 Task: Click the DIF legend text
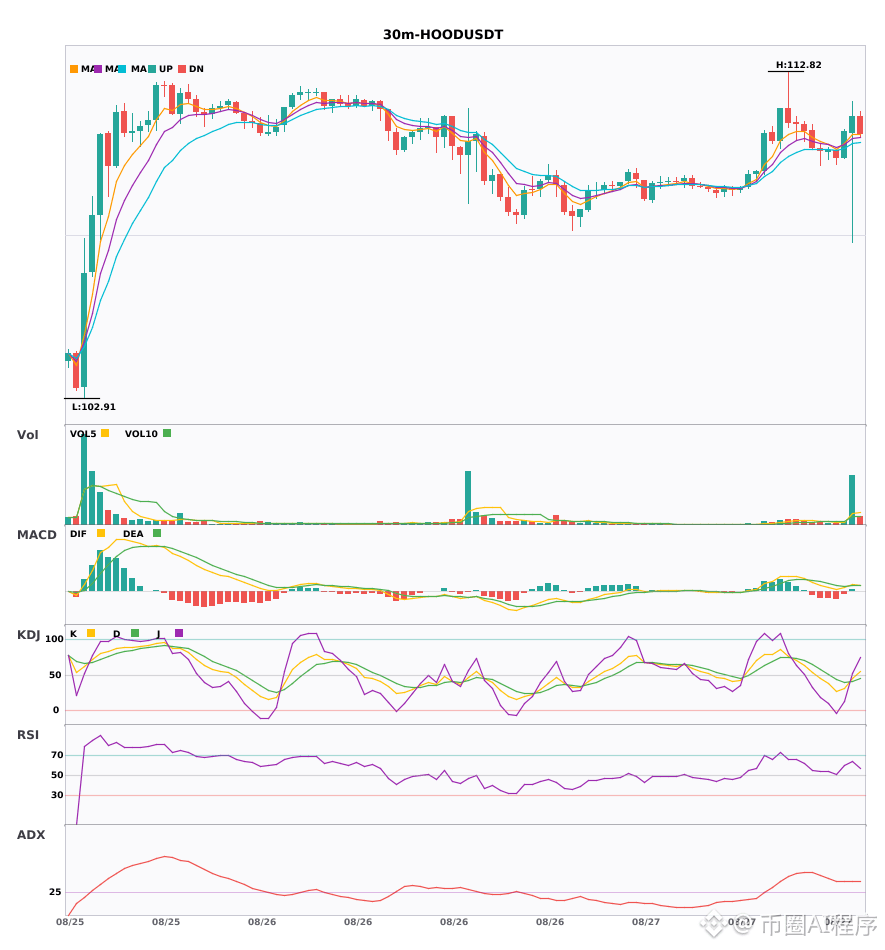[78, 534]
